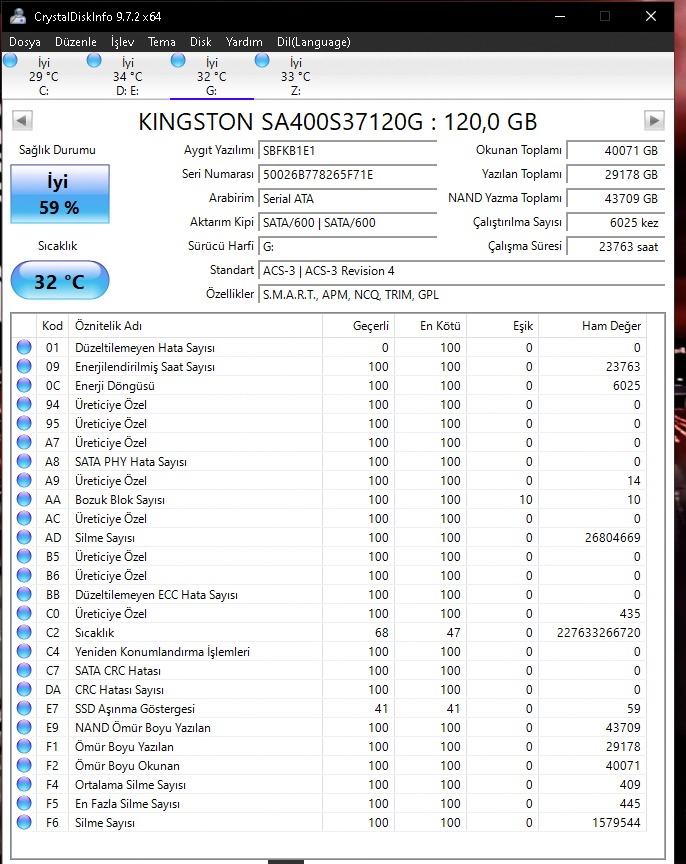Viewport: 686px width, 864px height.
Task: Click the NAND Yazma Toplamı value 43709 GB
Action: point(616,198)
